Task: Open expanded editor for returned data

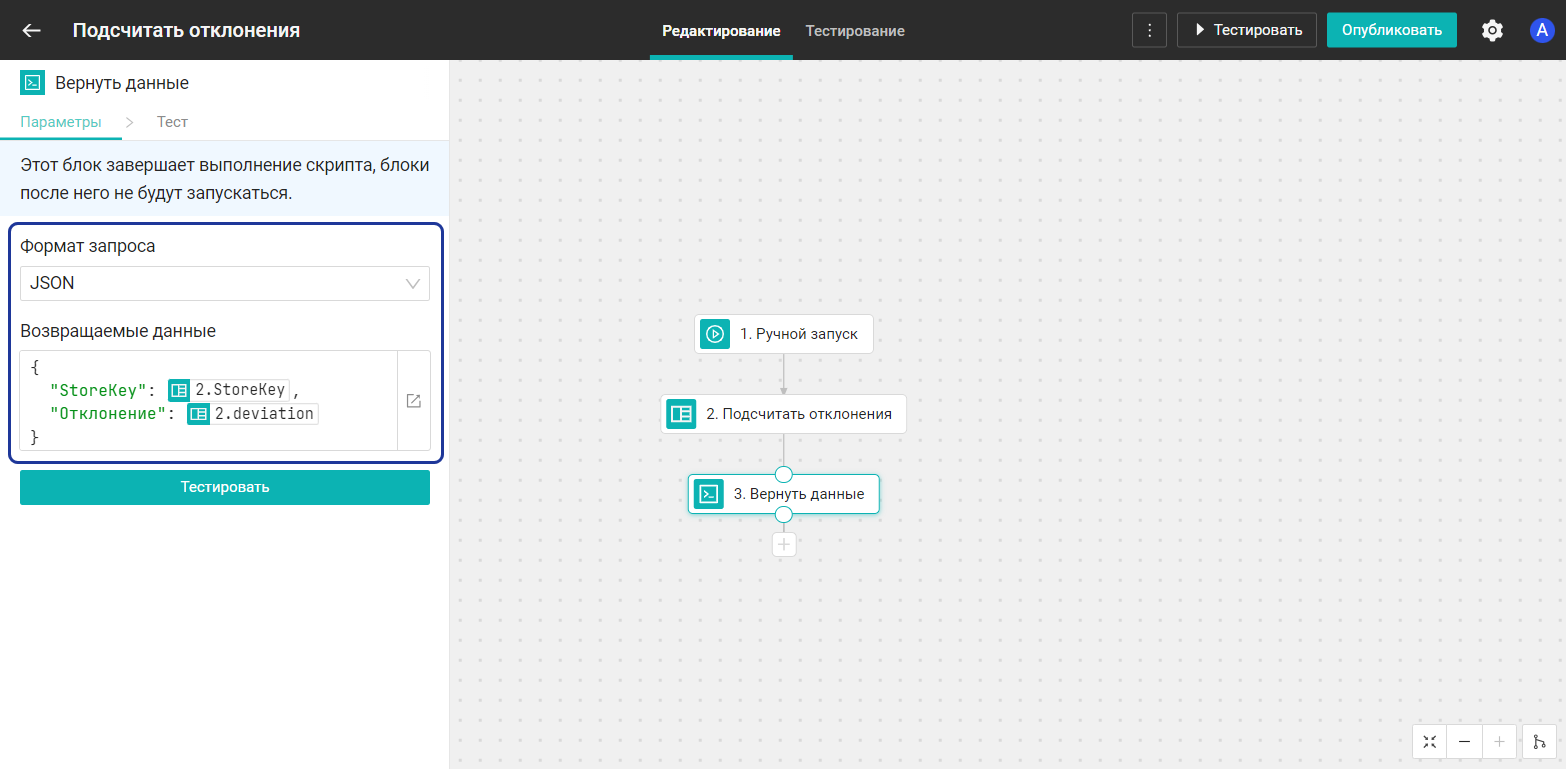Action: [x=413, y=401]
